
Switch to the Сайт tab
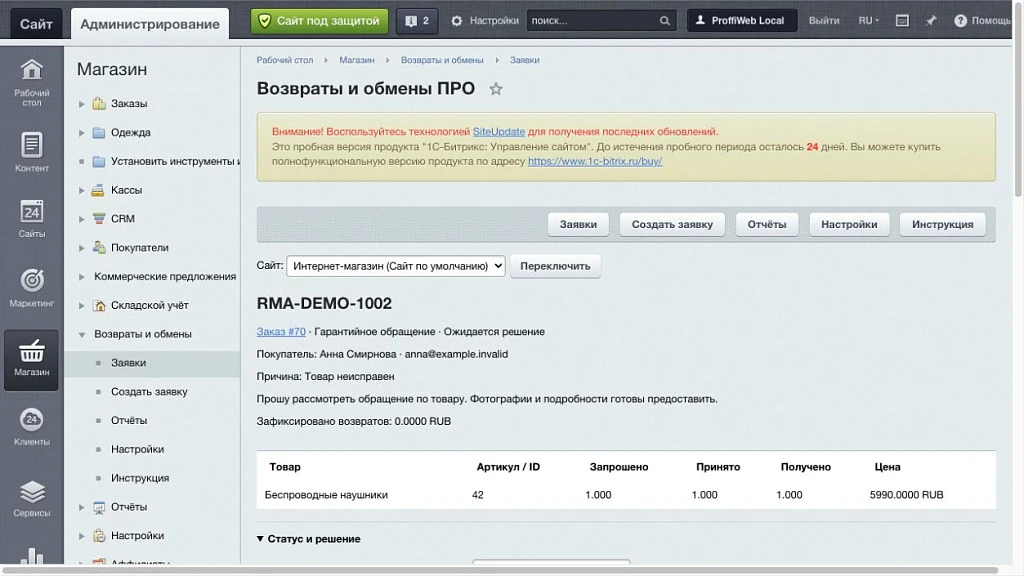pos(36,24)
